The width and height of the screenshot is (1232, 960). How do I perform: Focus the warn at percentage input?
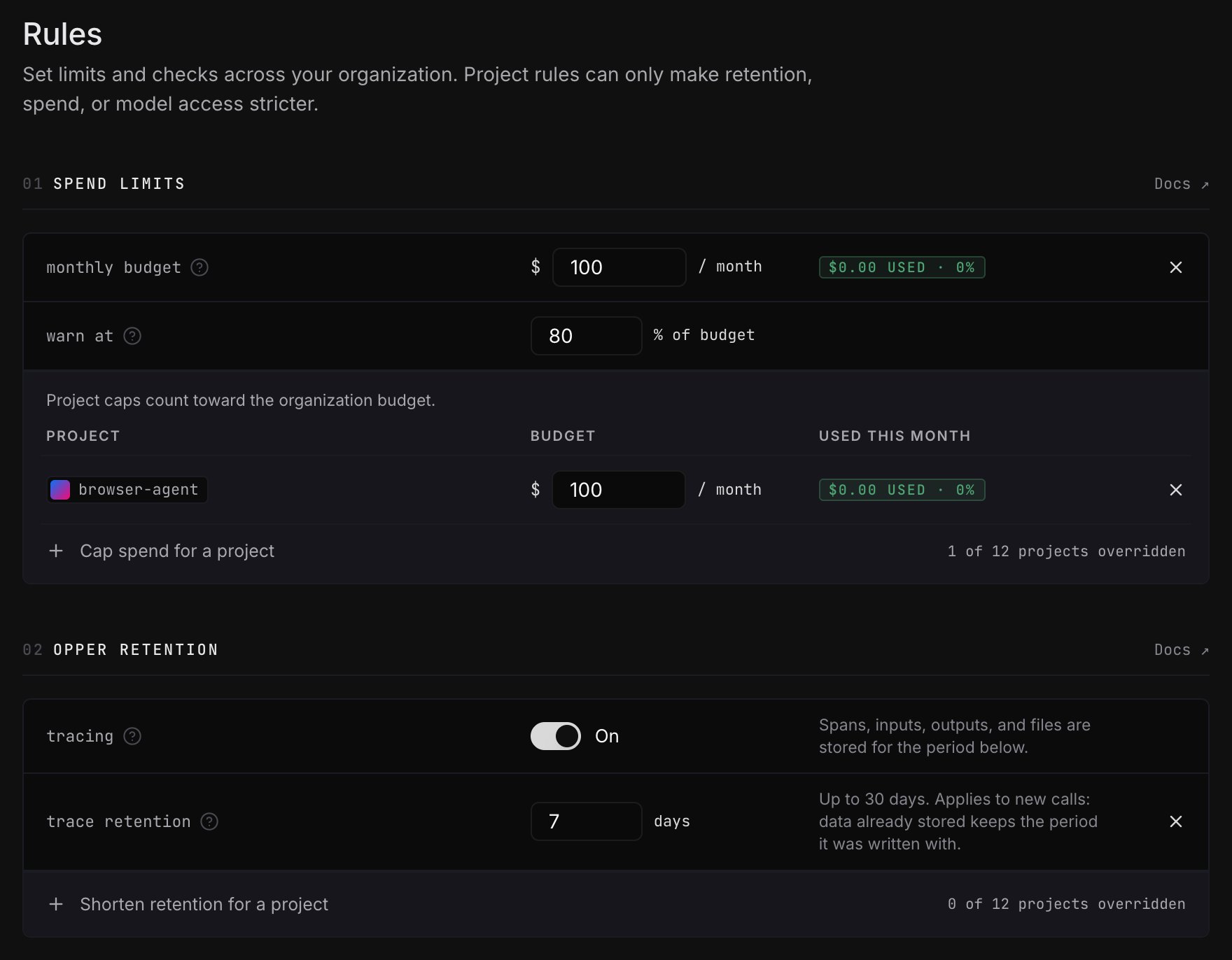[587, 336]
